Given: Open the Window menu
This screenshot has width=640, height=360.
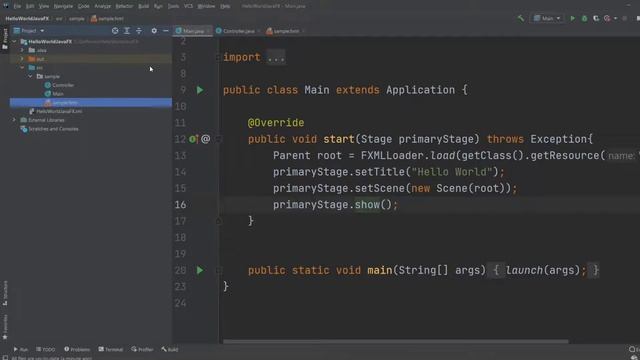Looking at the screenshot, I should coord(206,6).
